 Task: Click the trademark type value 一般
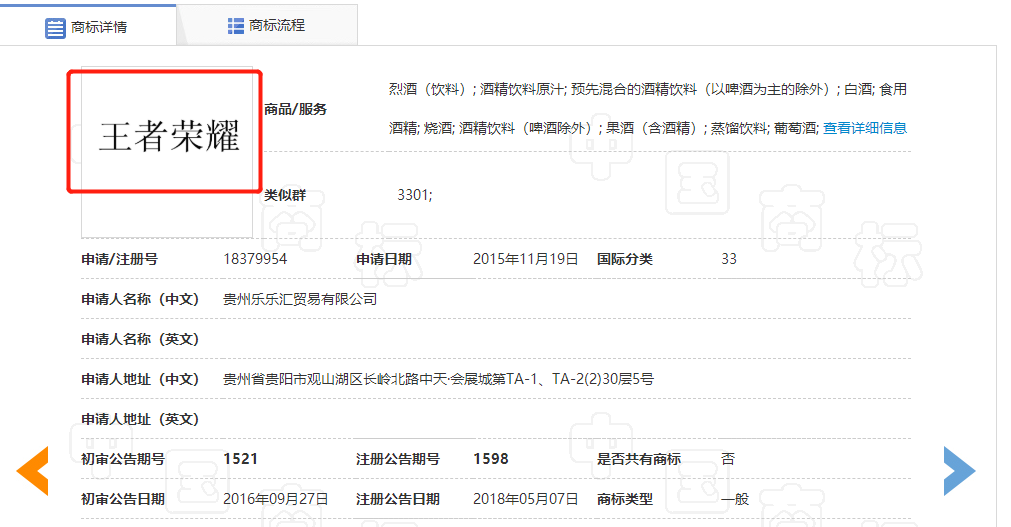[x=735, y=499]
